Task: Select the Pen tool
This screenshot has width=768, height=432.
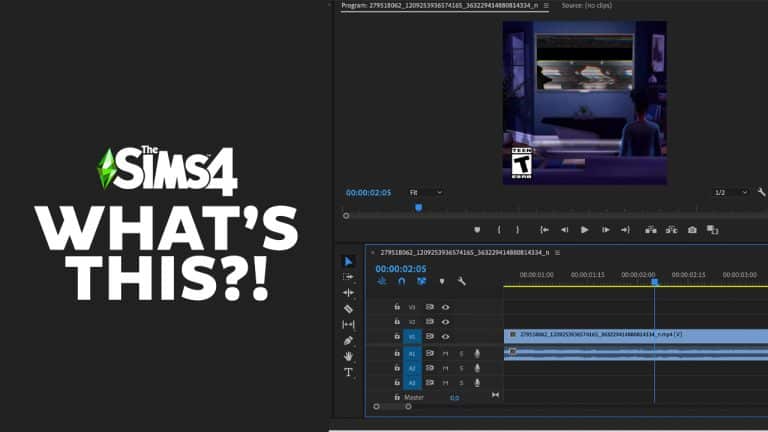Action: (x=348, y=340)
